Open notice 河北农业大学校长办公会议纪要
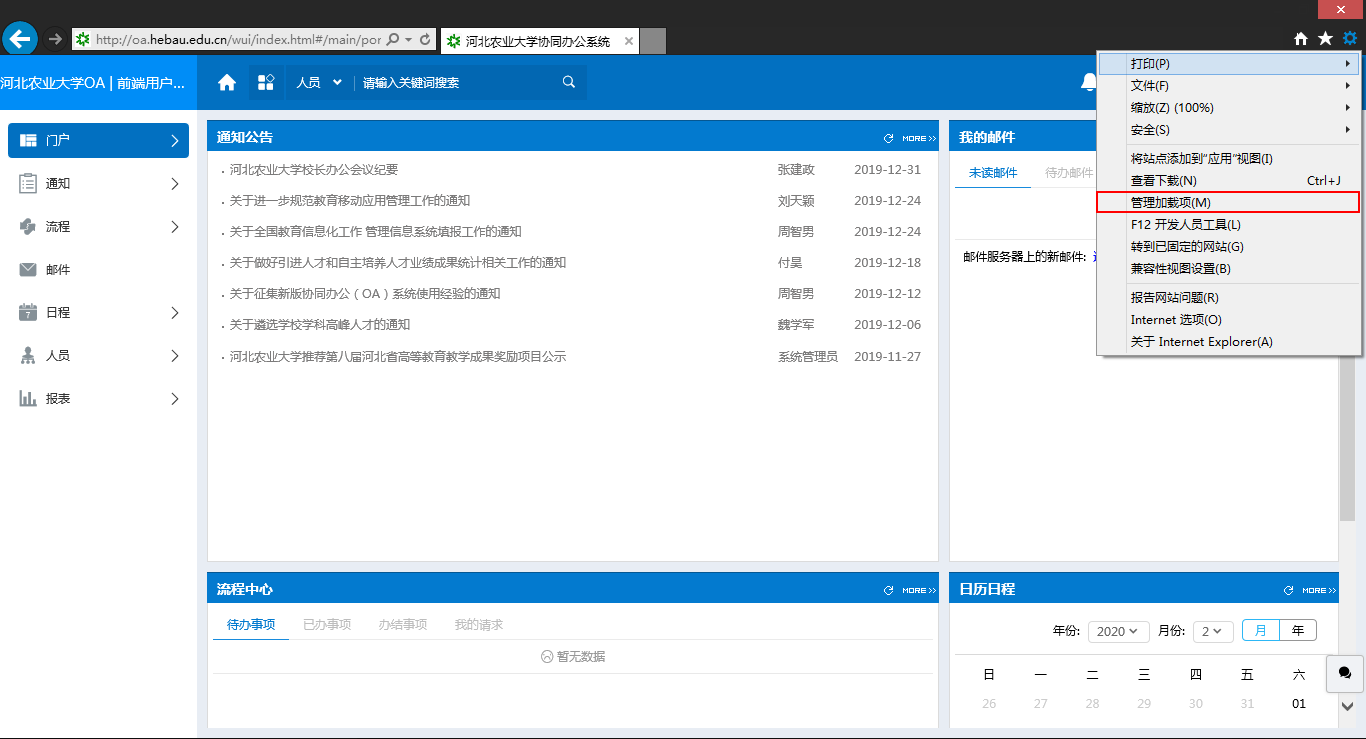This screenshot has width=1366, height=739. [314, 170]
